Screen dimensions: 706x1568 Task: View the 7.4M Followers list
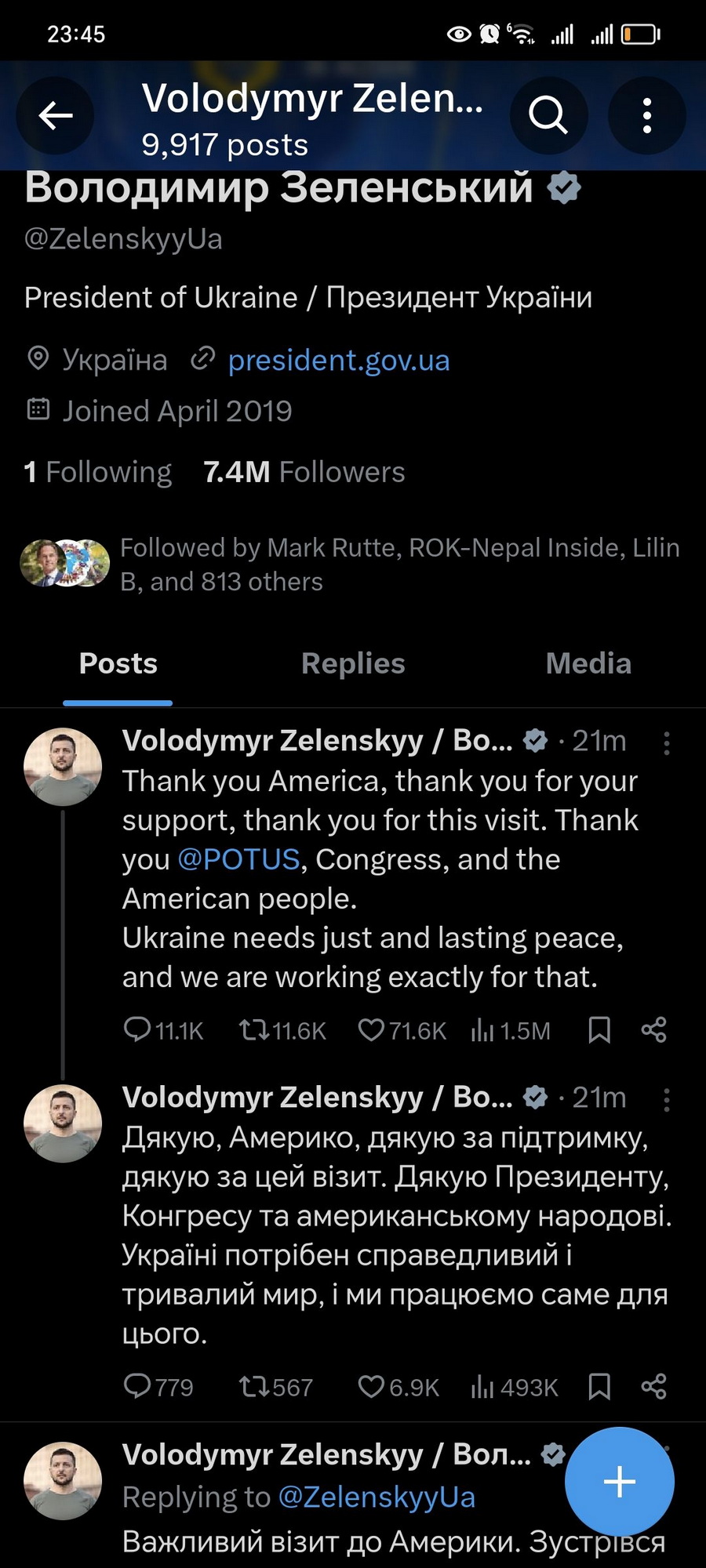click(x=304, y=472)
